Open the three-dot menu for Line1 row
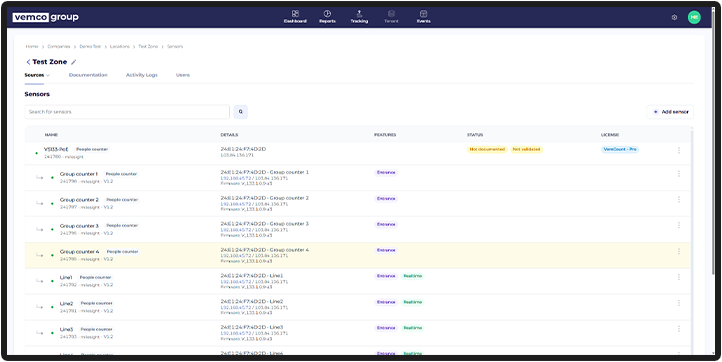The image size is (722, 362). 679,277
